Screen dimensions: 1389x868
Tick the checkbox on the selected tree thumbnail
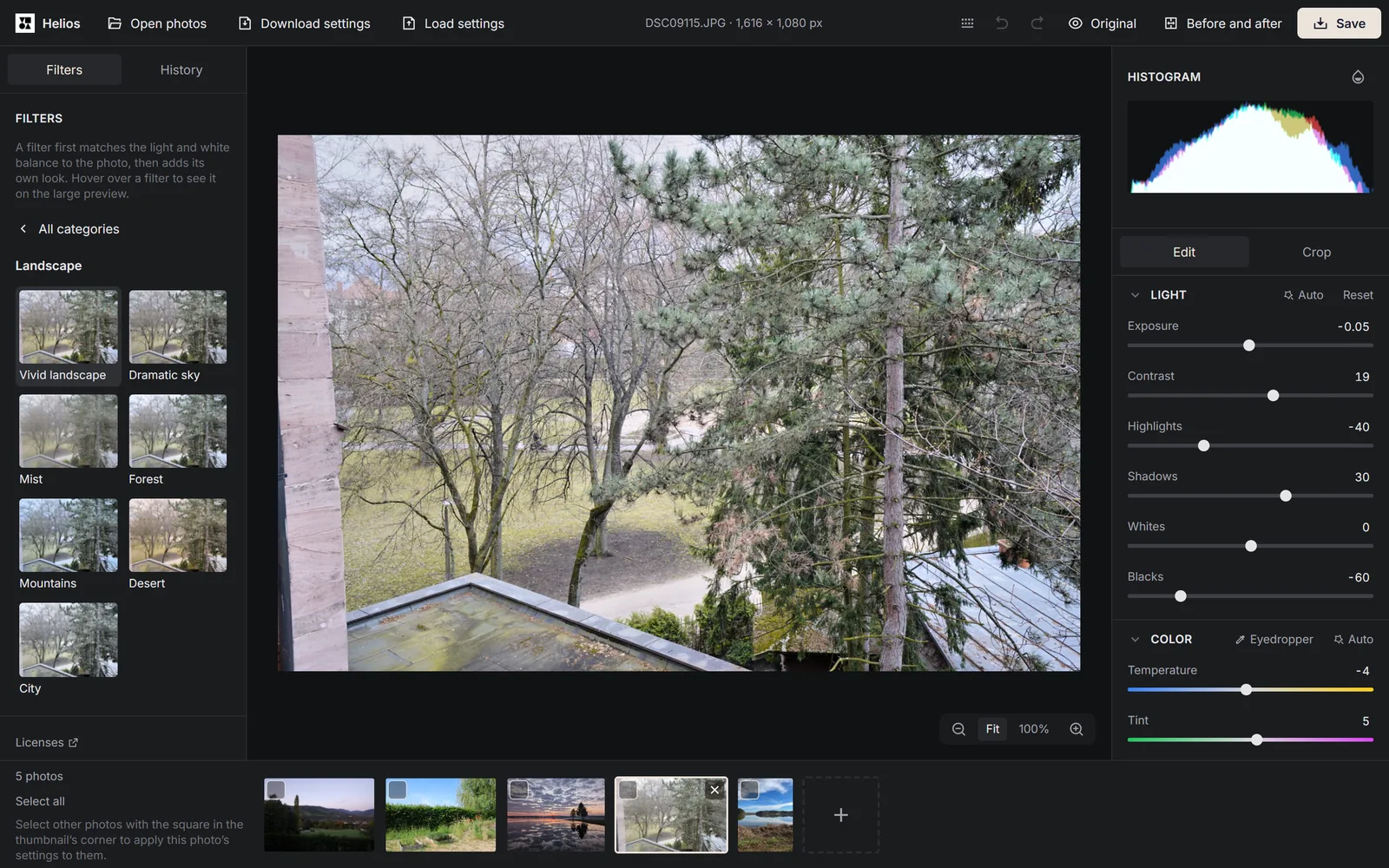[x=628, y=789]
